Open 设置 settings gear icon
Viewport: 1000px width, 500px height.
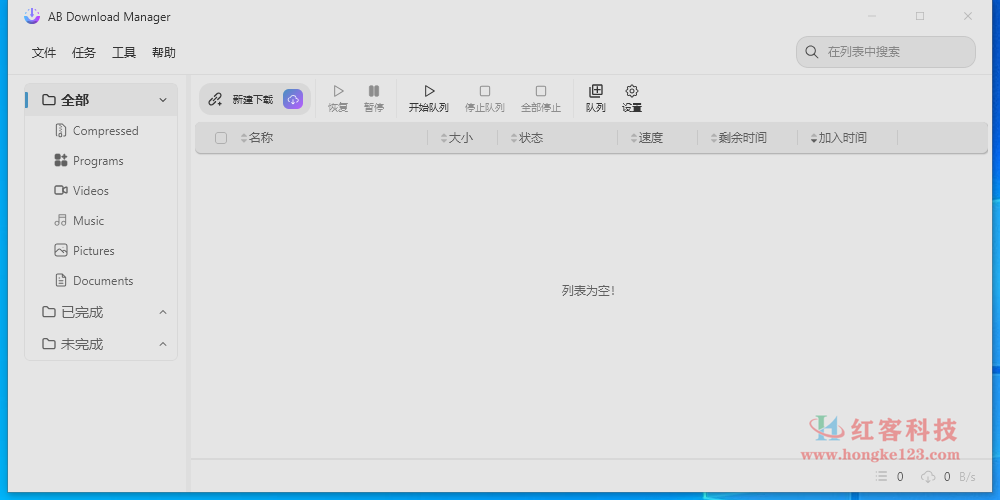632,91
